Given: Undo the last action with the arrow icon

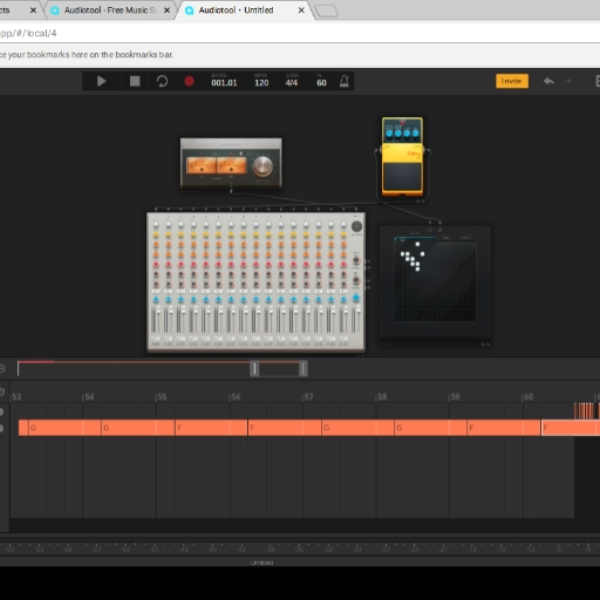Looking at the screenshot, I should pyautogui.click(x=549, y=81).
